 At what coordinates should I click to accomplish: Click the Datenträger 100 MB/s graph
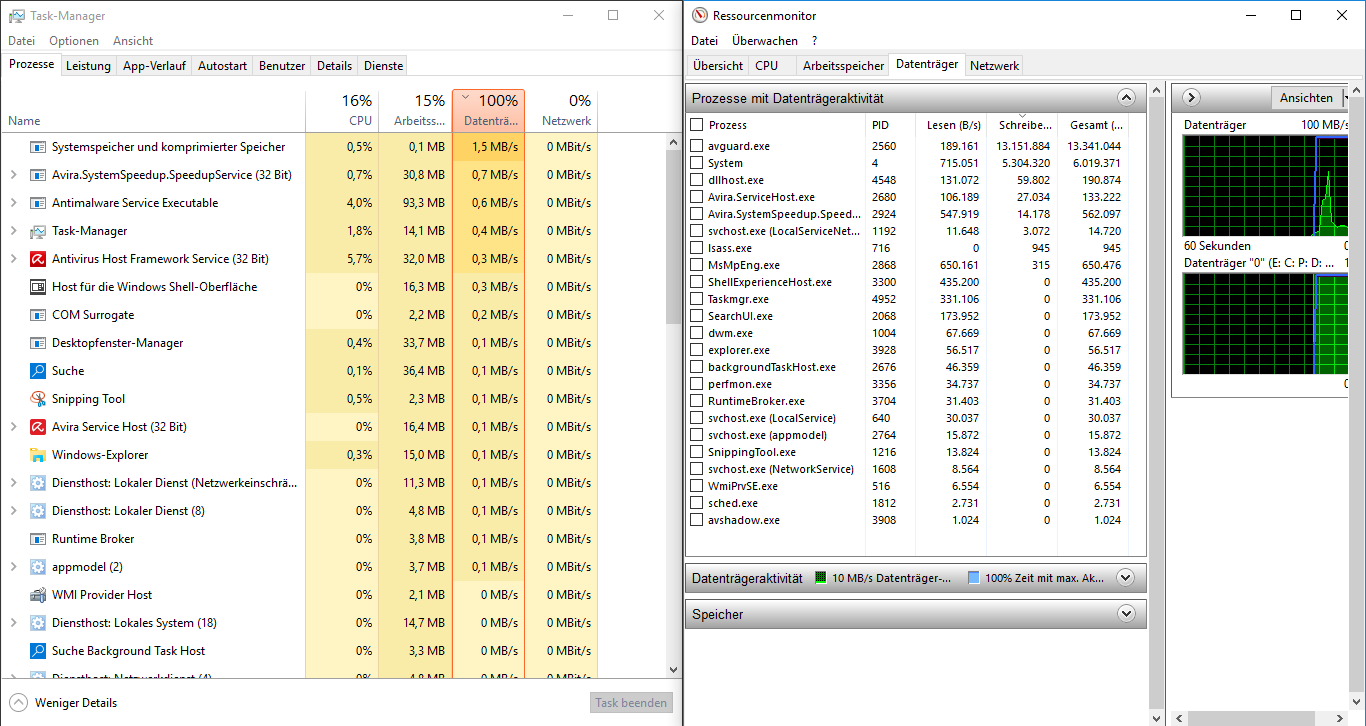(x=1265, y=185)
